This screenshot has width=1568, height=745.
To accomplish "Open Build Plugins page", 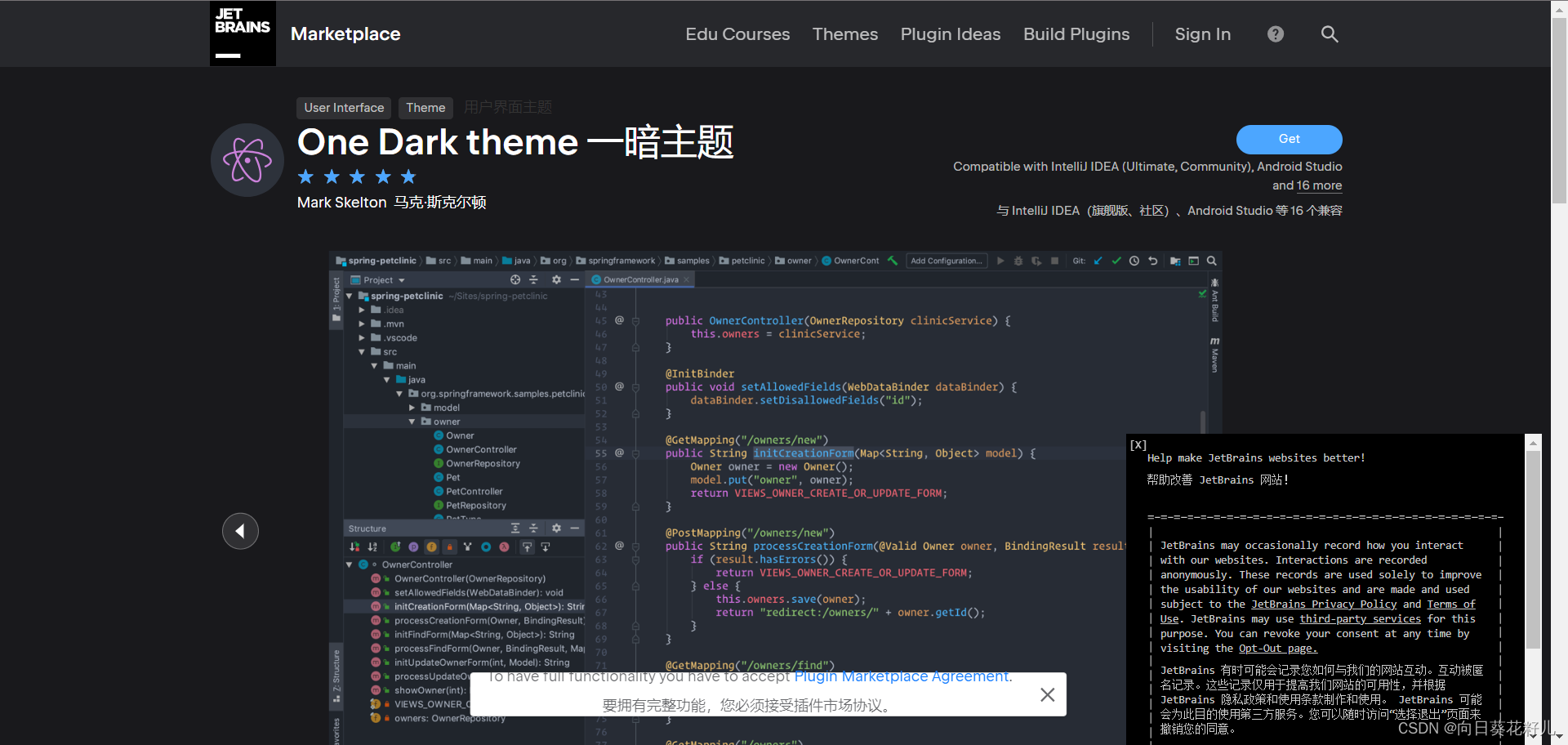I will 1076,34.
